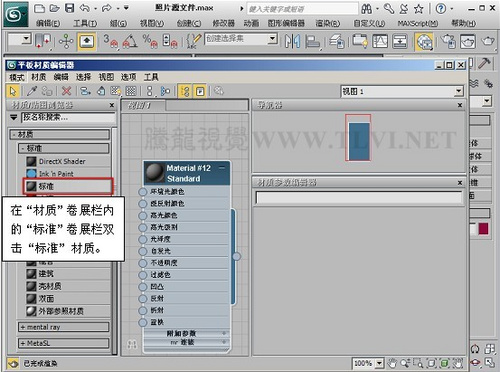500x372 pixels.
Task: Assign material to selection icon
Action: (x=47, y=91)
